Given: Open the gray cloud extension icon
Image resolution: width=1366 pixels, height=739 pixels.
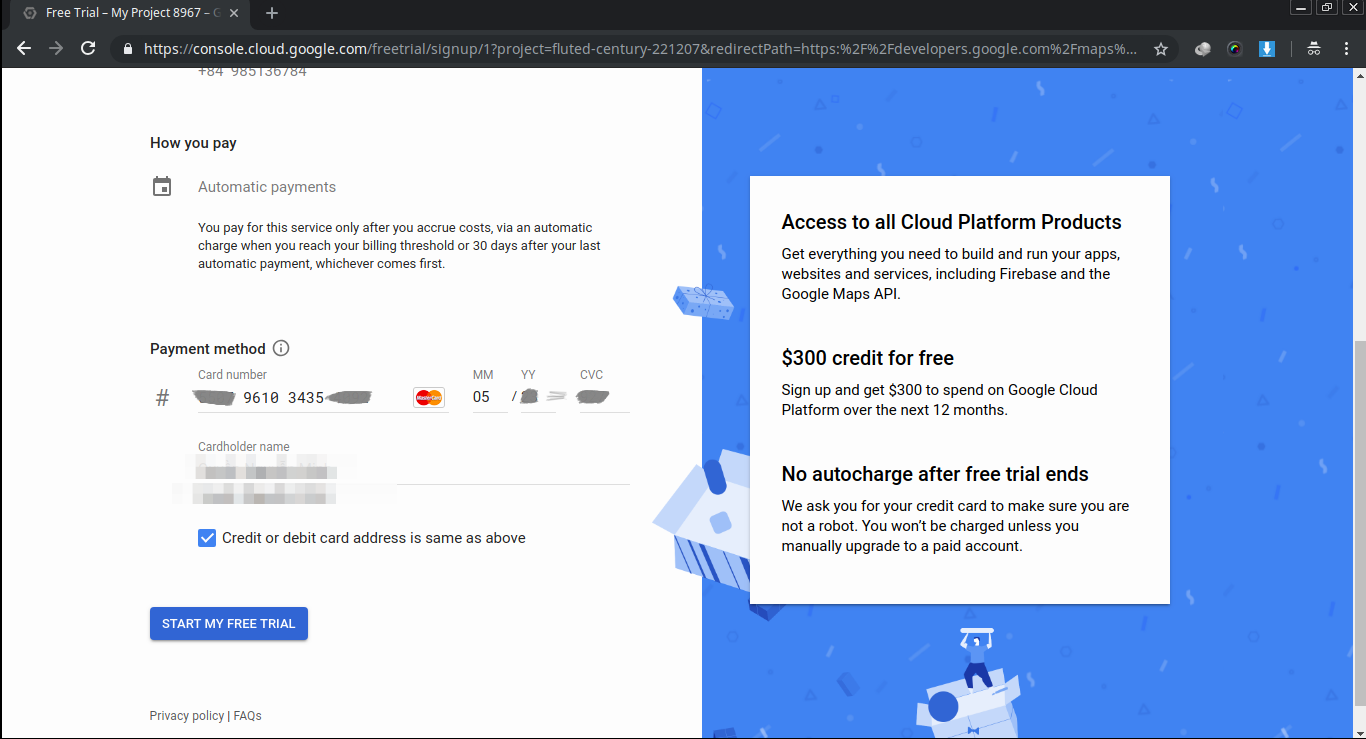Looking at the screenshot, I should click(x=1204, y=48).
